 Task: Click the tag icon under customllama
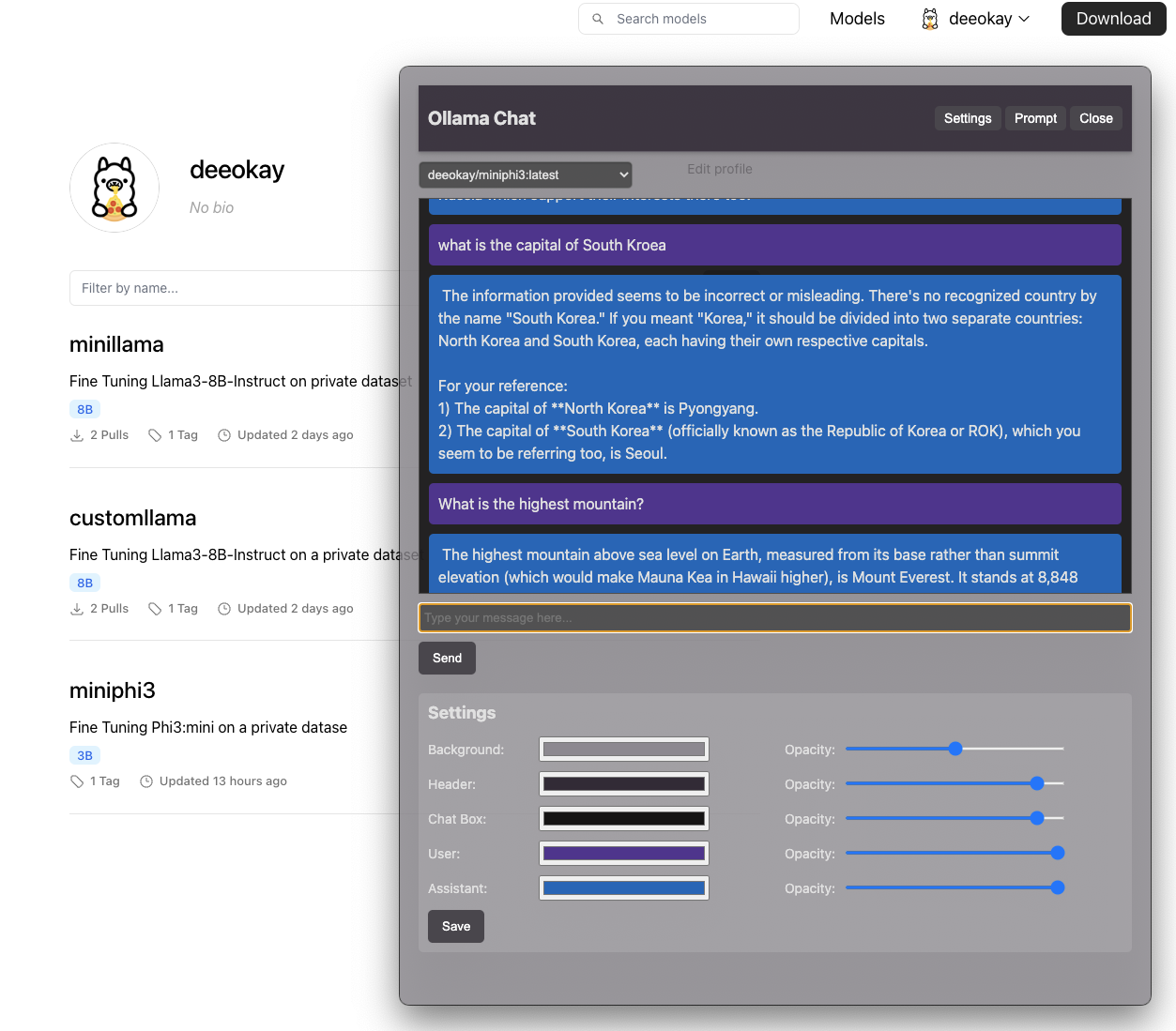tap(155, 609)
